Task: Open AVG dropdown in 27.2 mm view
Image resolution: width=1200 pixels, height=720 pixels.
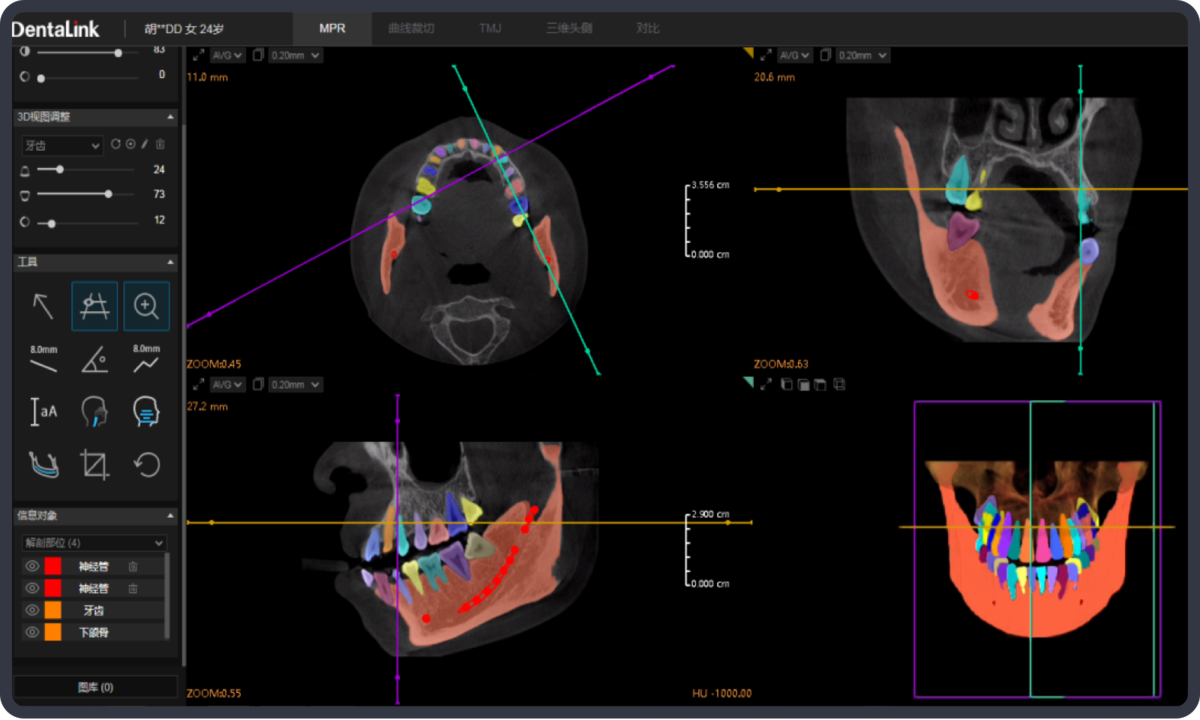Action: click(x=227, y=384)
